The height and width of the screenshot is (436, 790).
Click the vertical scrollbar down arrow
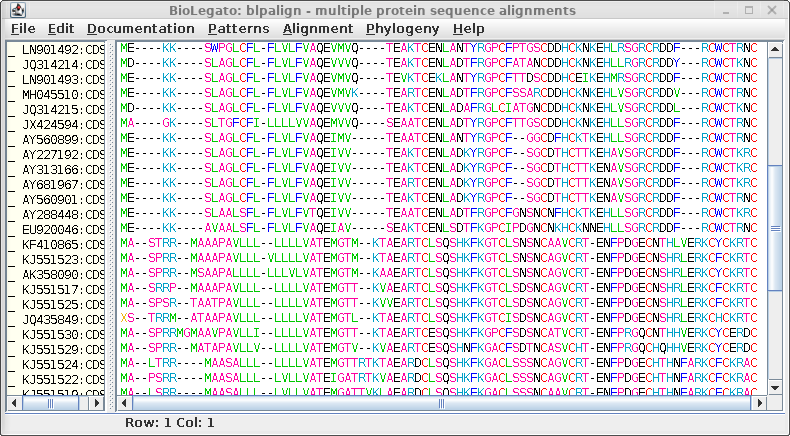point(774,388)
